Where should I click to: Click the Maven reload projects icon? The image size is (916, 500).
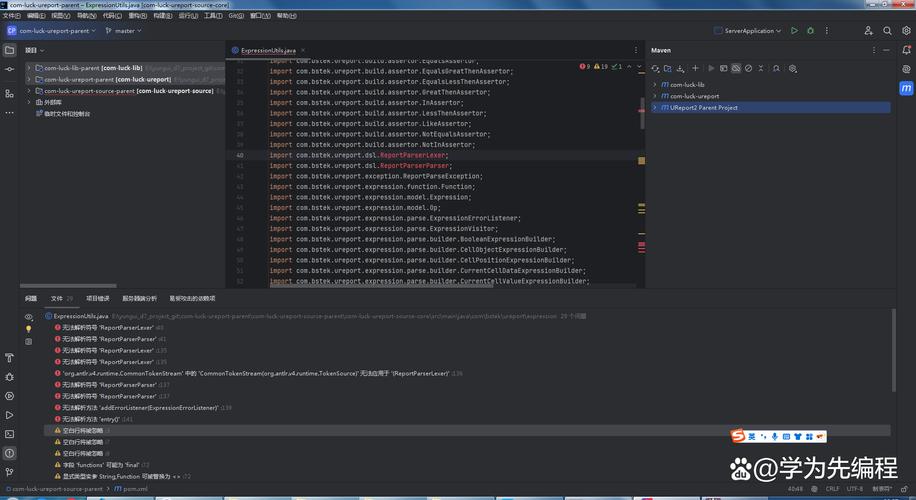655,69
